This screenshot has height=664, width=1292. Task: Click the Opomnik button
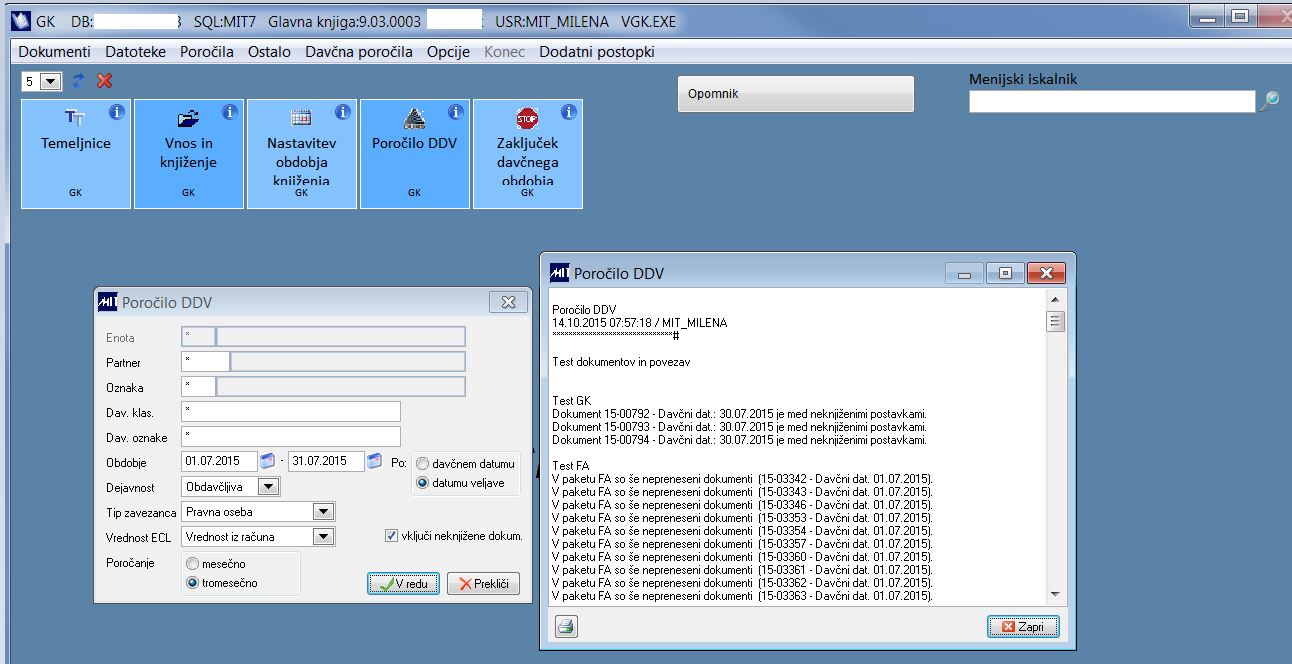pos(796,94)
